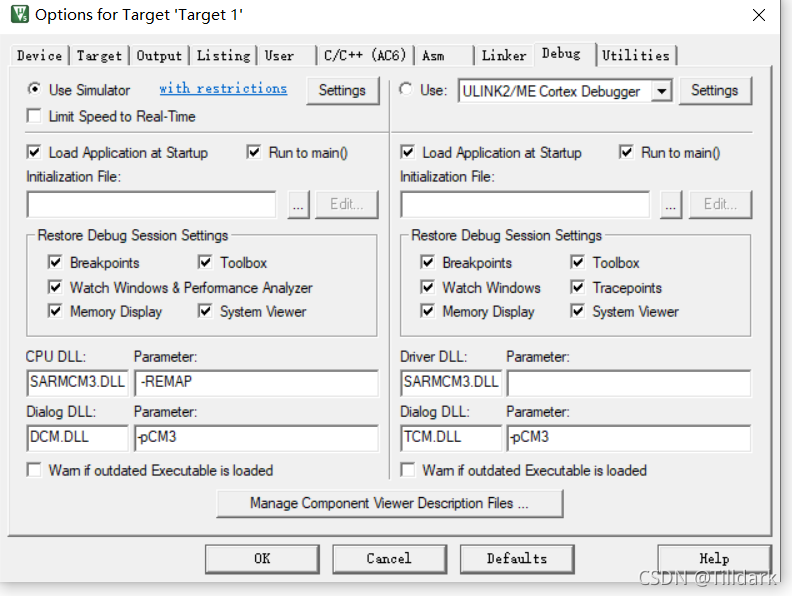
Task: Toggle simulator System Viewer checkbox
Action: point(205,311)
